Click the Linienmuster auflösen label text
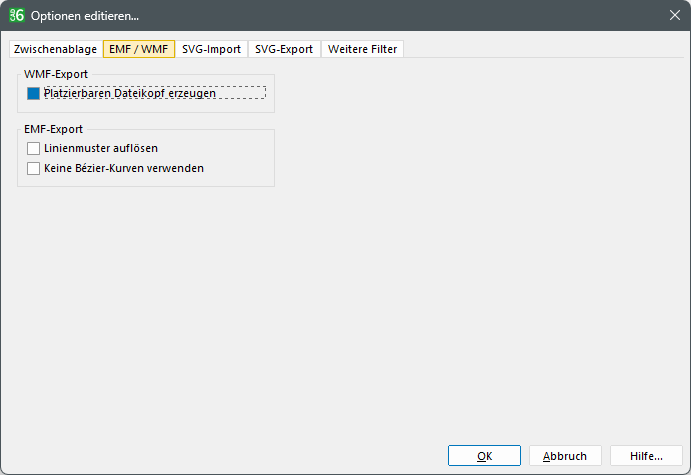Screen dimensions: 691x475 point(101,148)
